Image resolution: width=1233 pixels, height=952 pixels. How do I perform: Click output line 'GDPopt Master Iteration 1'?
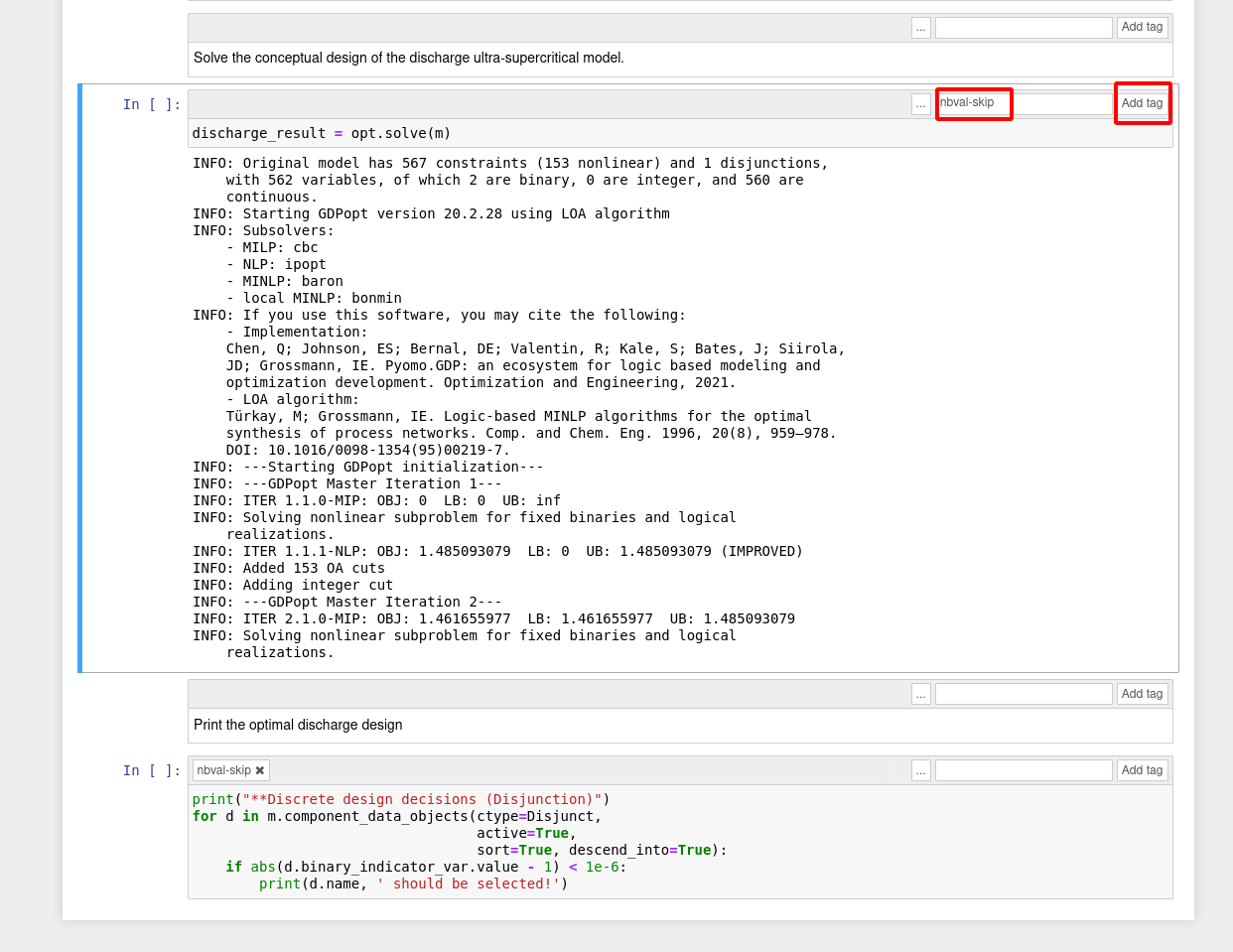tap(347, 483)
